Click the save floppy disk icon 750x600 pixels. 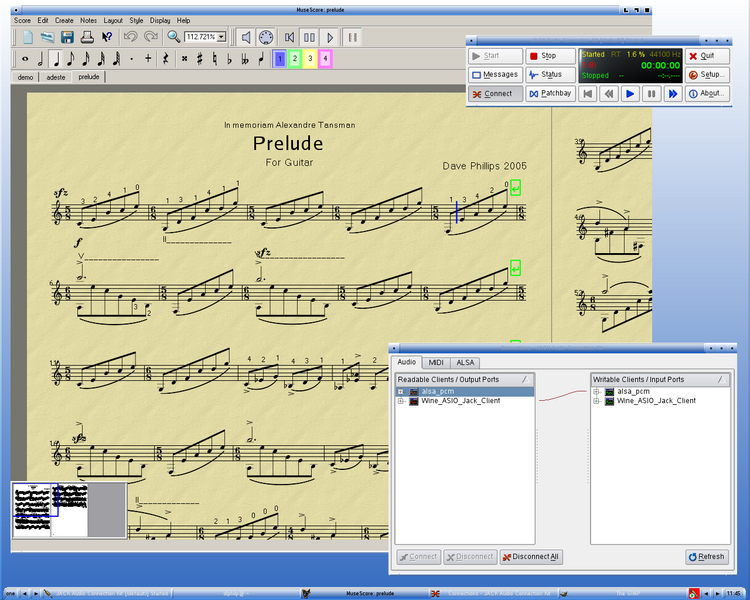(x=67, y=37)
